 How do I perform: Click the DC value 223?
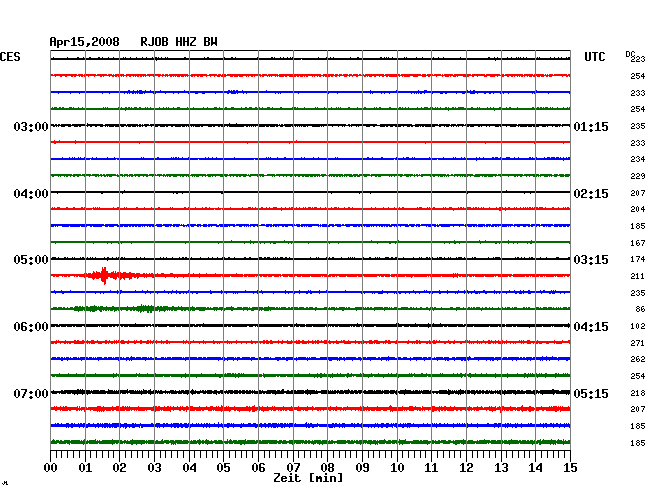tap(638, 59)
